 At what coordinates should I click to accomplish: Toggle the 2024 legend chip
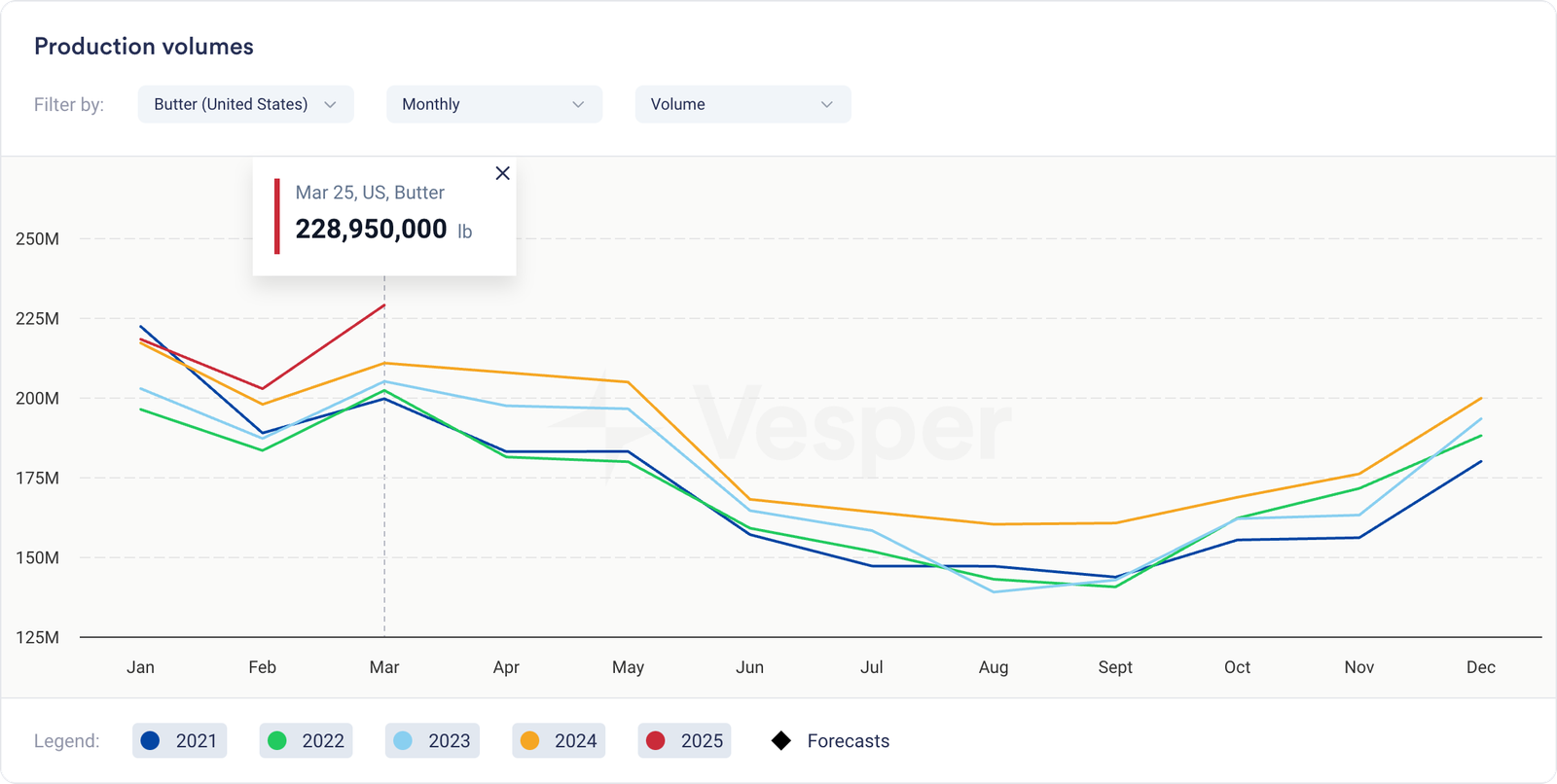(x=559, y=741)
